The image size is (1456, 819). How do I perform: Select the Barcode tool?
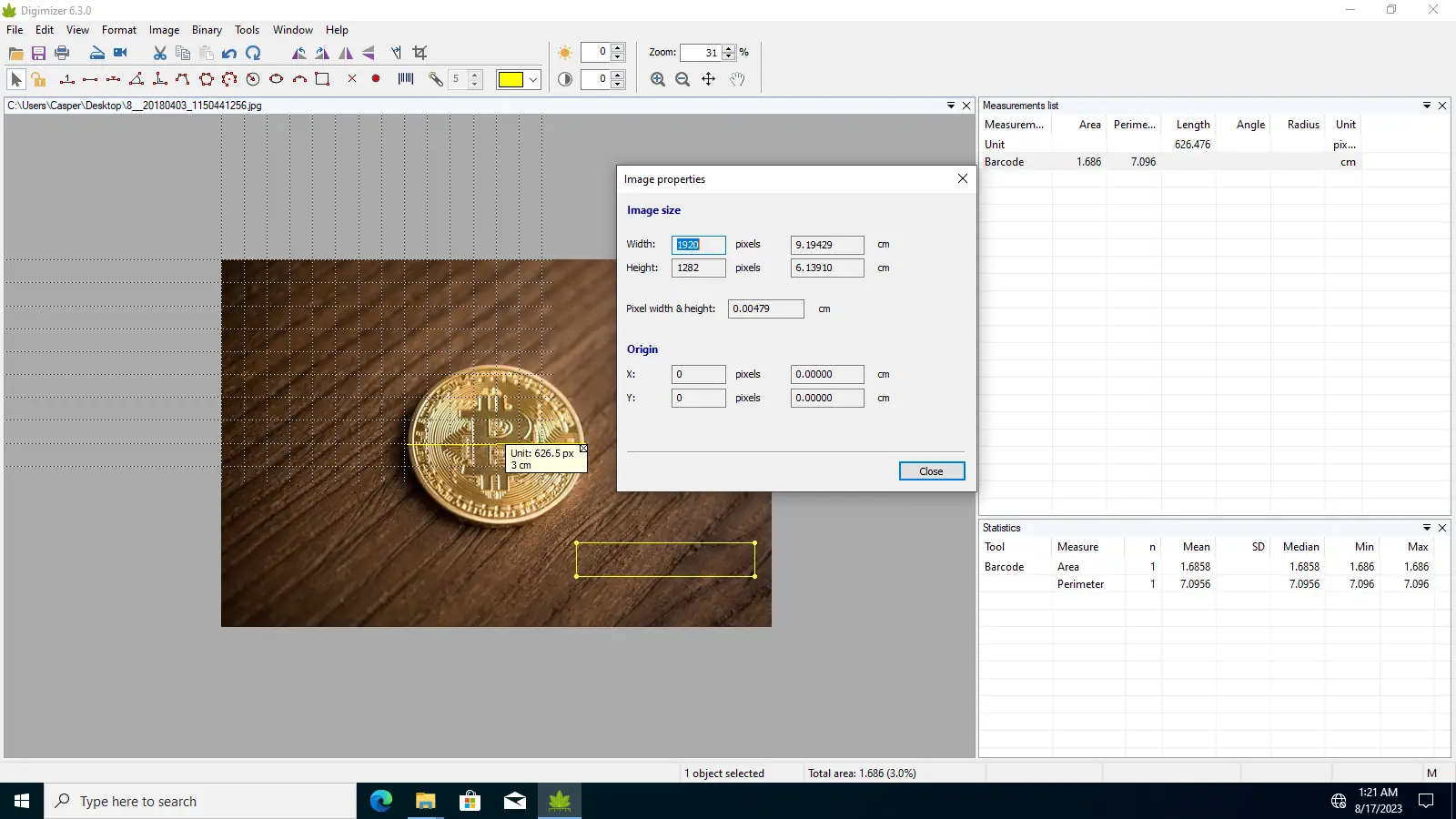pos(406,79)
